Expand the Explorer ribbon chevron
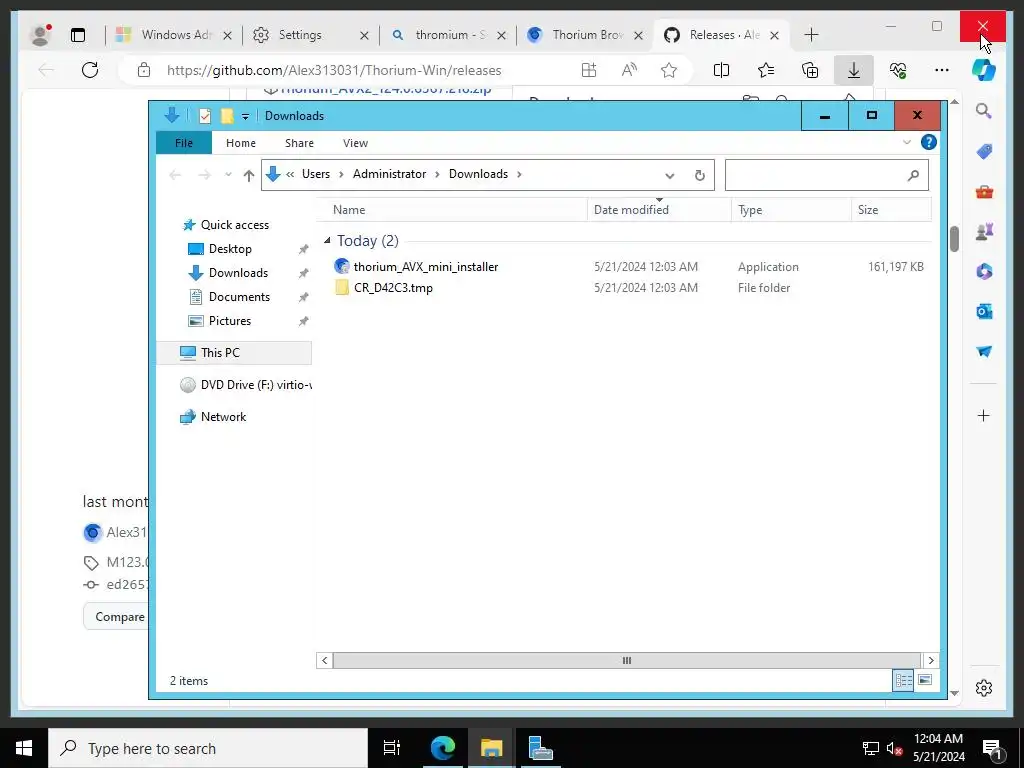 [x=906, y=142]
